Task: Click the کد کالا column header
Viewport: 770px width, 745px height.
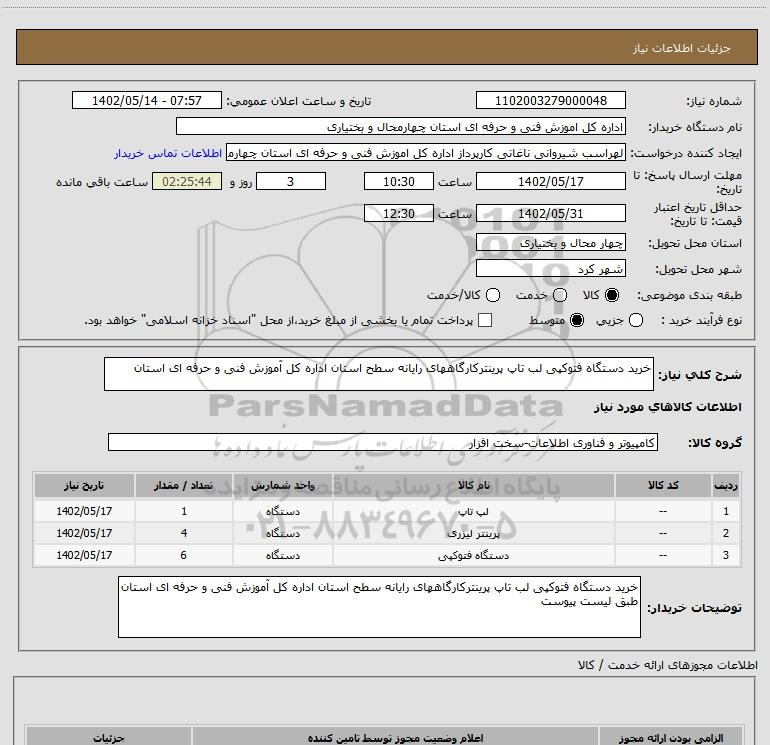Action: pyautogui.click(x=663, y=486)
